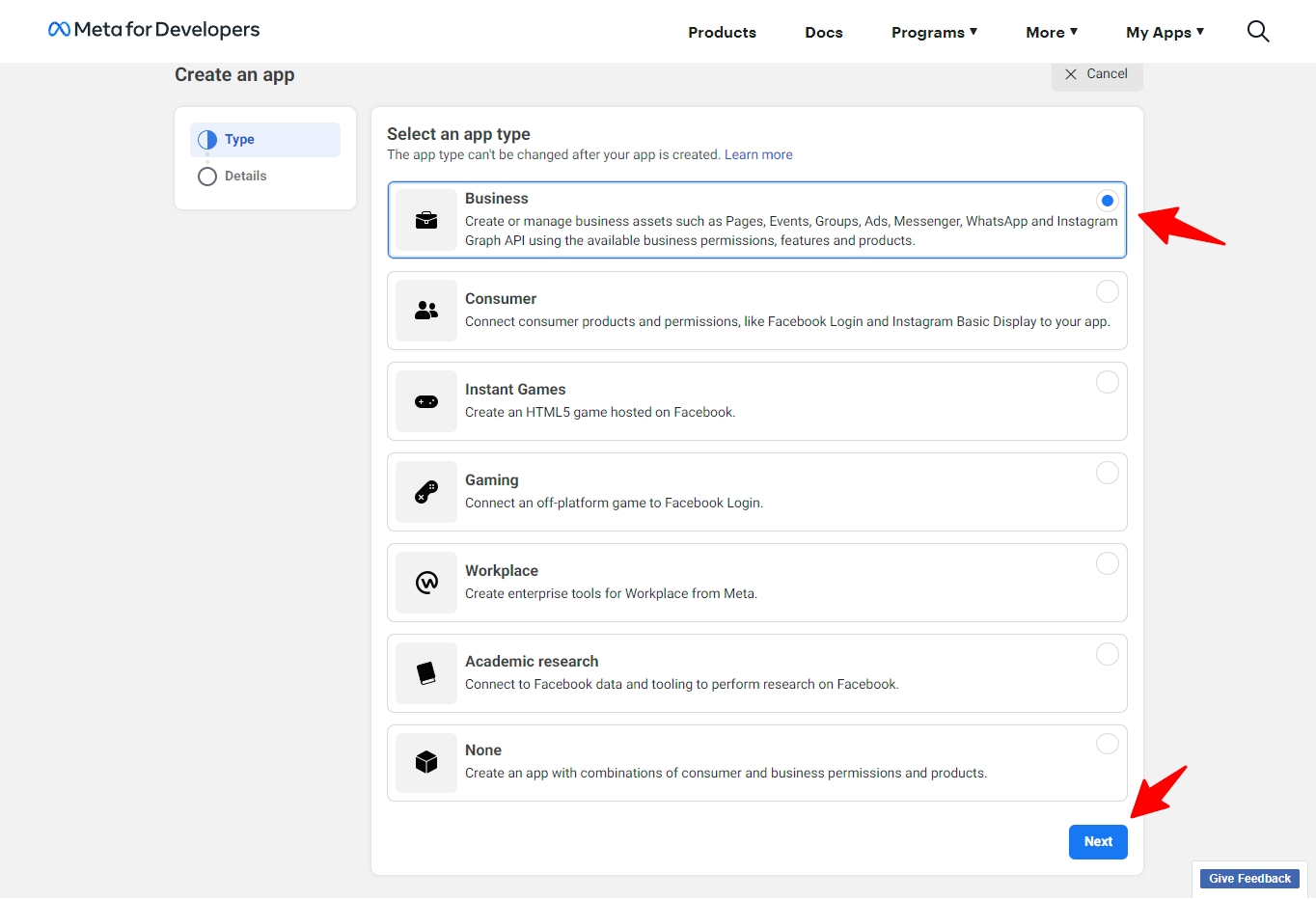Choose the Instant Games radio option
Viewport: 1316px width, 900px height.
[1107, 382]
